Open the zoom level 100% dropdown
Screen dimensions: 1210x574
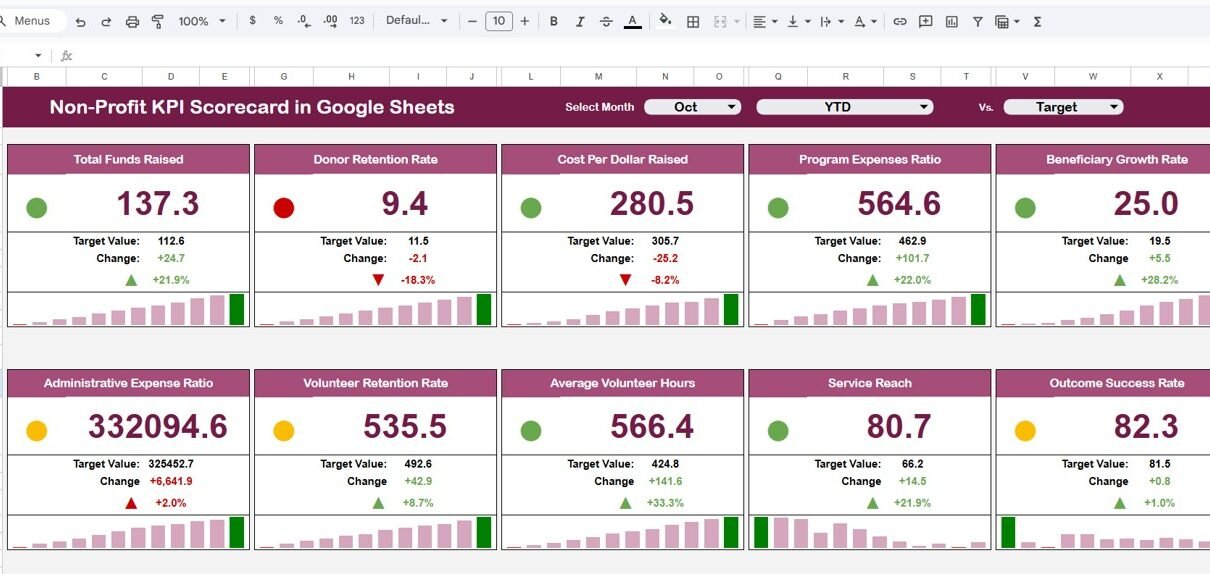(x=201, y=21)
